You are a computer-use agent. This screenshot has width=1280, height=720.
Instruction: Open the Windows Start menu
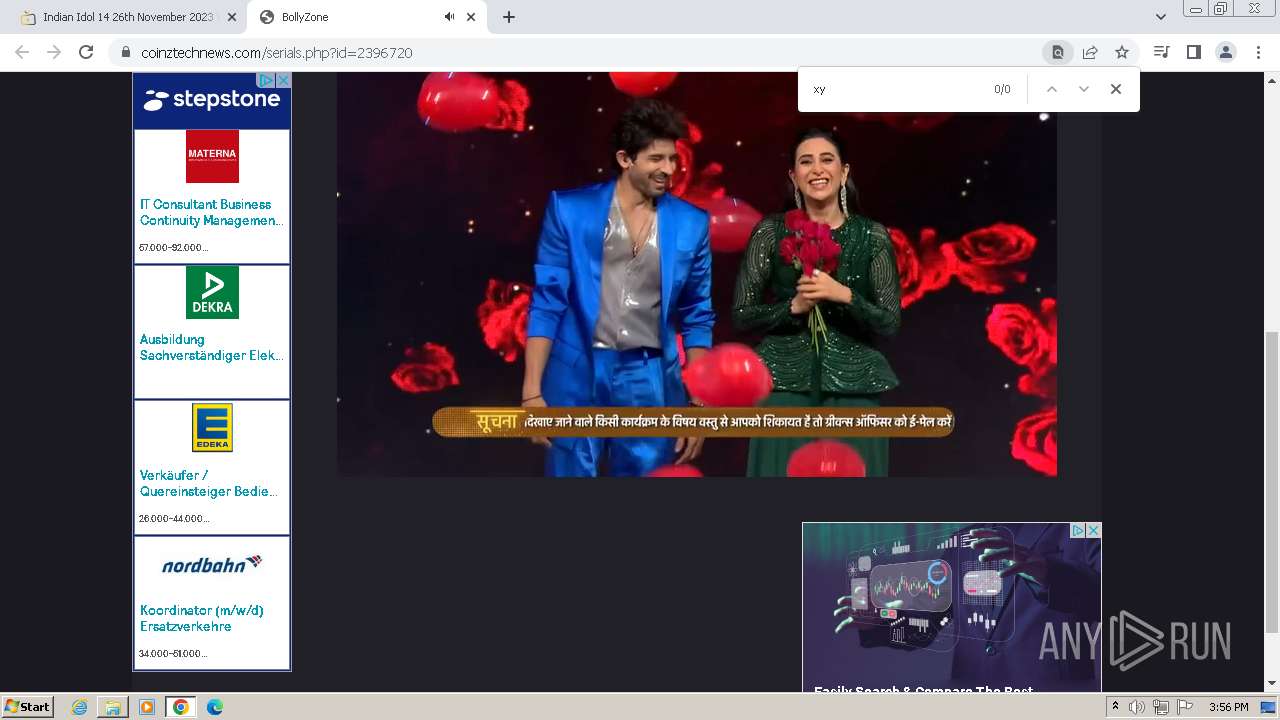[x=28, y=707]
